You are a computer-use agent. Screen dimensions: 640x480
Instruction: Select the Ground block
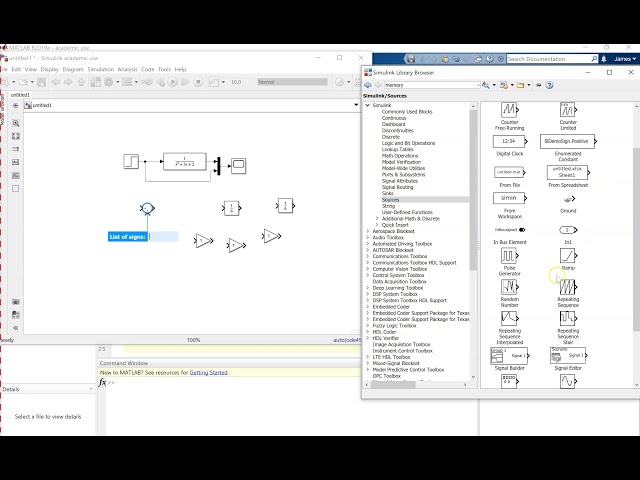[x=569, y=199]
